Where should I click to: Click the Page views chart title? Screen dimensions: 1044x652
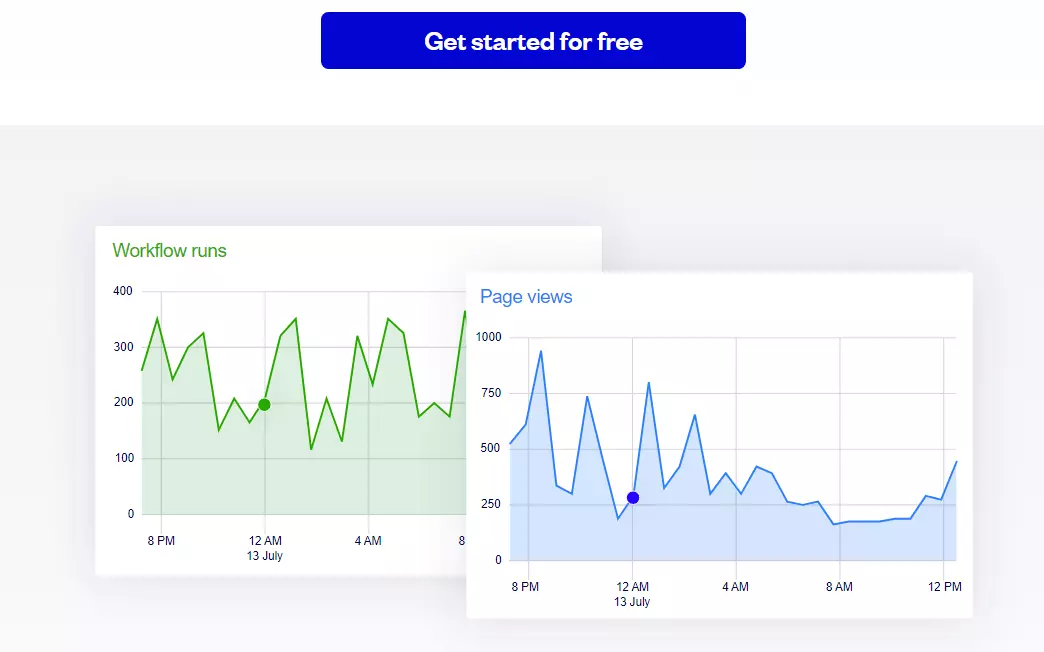[526, 296]
